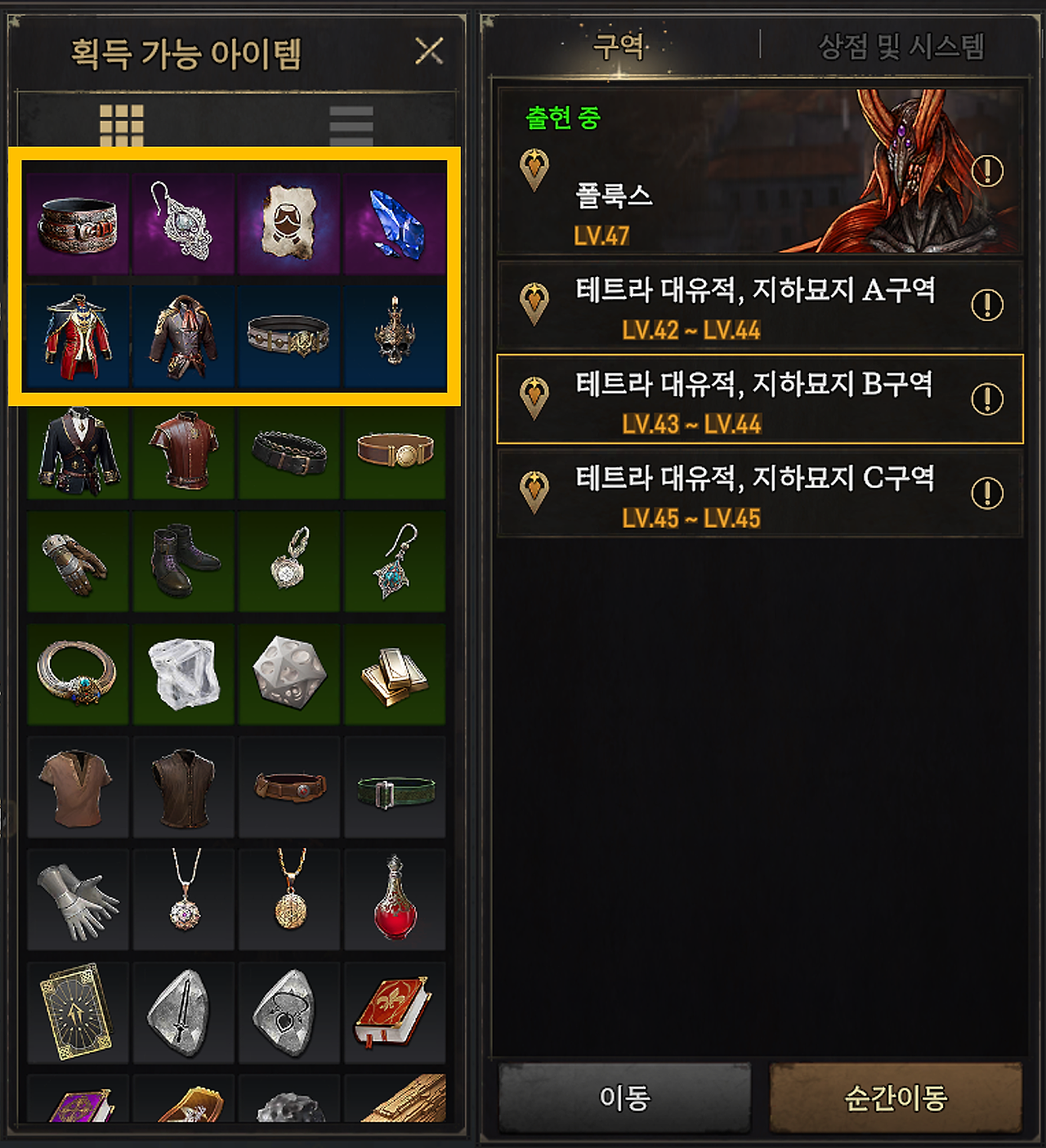This screenshot has height=1148, width=1046.
Task: Select the red coat armor item
Action: (78, 336)
